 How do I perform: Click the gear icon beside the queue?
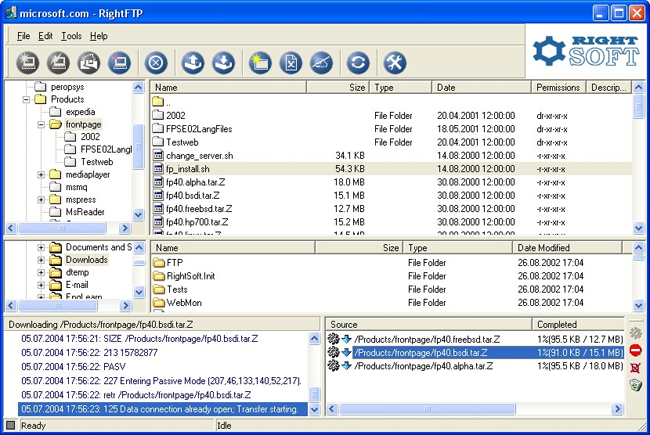click(x=635, y=333)
